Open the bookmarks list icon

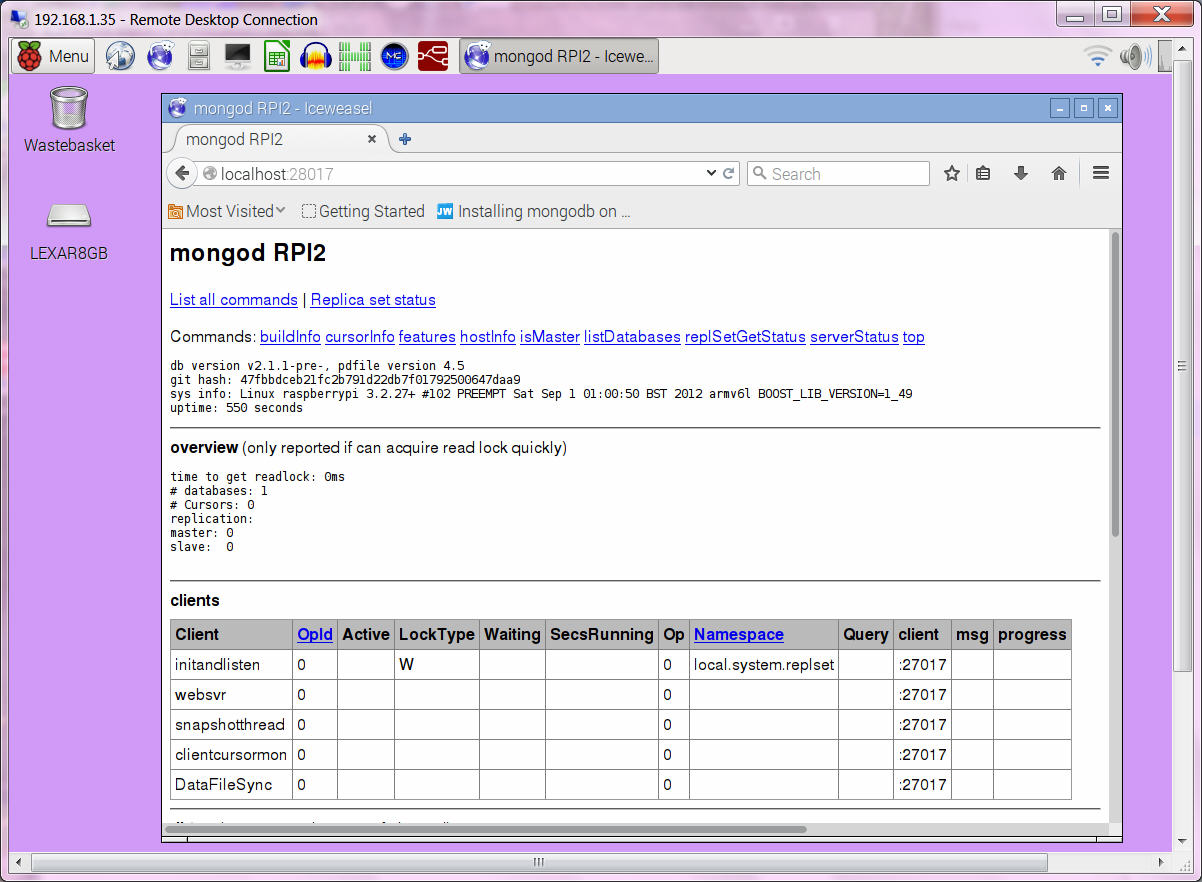tap(983, 174)
